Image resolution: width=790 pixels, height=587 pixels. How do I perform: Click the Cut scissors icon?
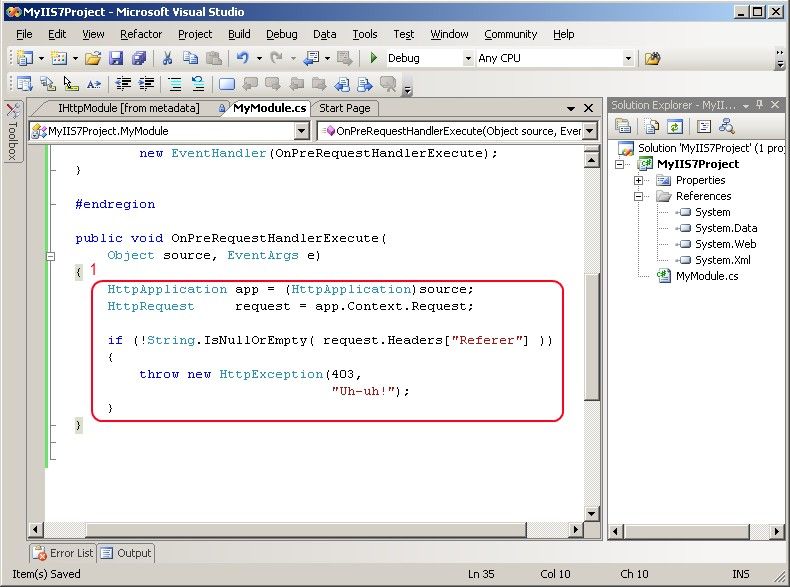pos(167,58)
